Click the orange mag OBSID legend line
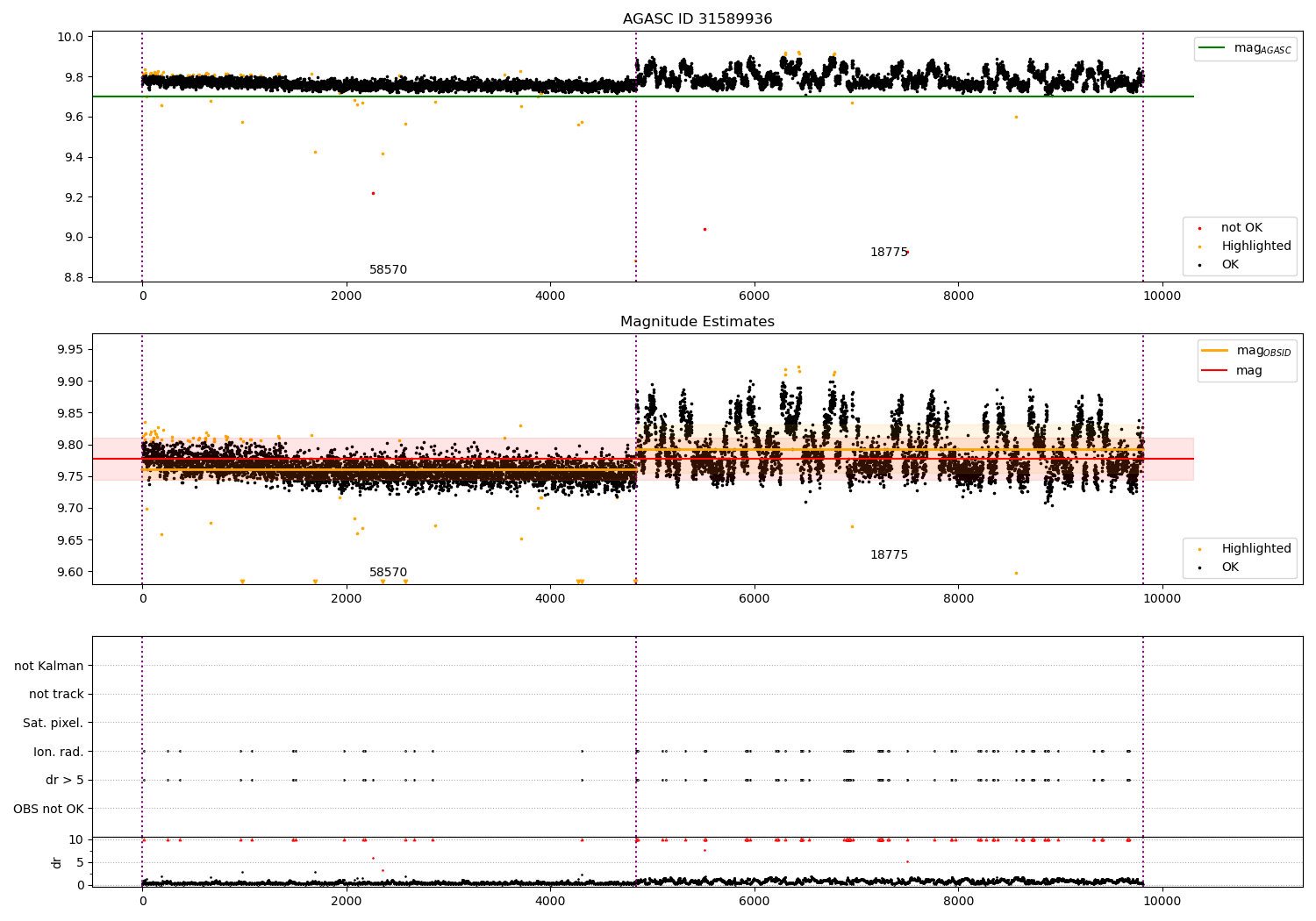The width and height of the screenshot is (1316, 921). [x=1215, y=351]
